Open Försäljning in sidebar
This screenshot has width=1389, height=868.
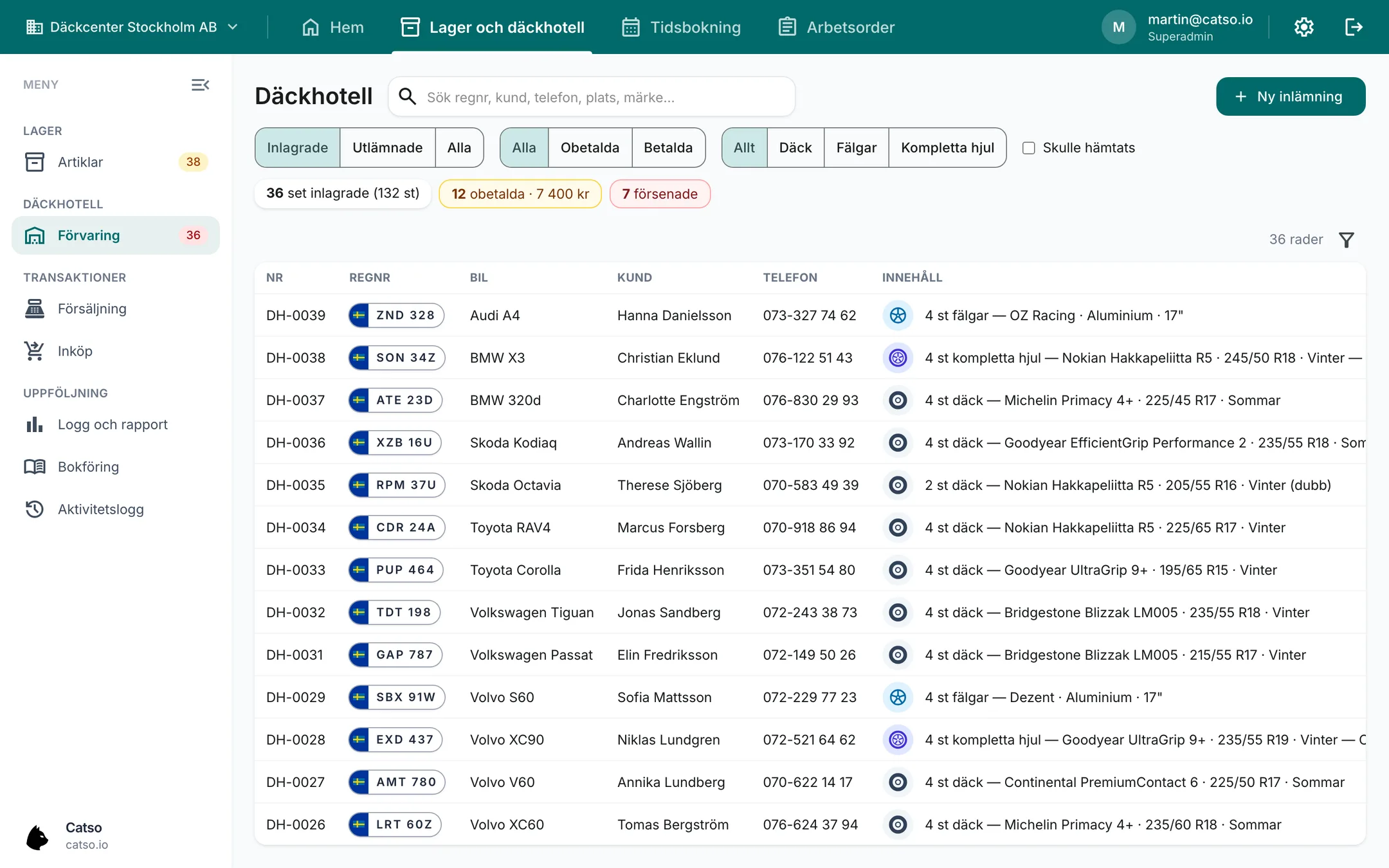pos(116,309)
